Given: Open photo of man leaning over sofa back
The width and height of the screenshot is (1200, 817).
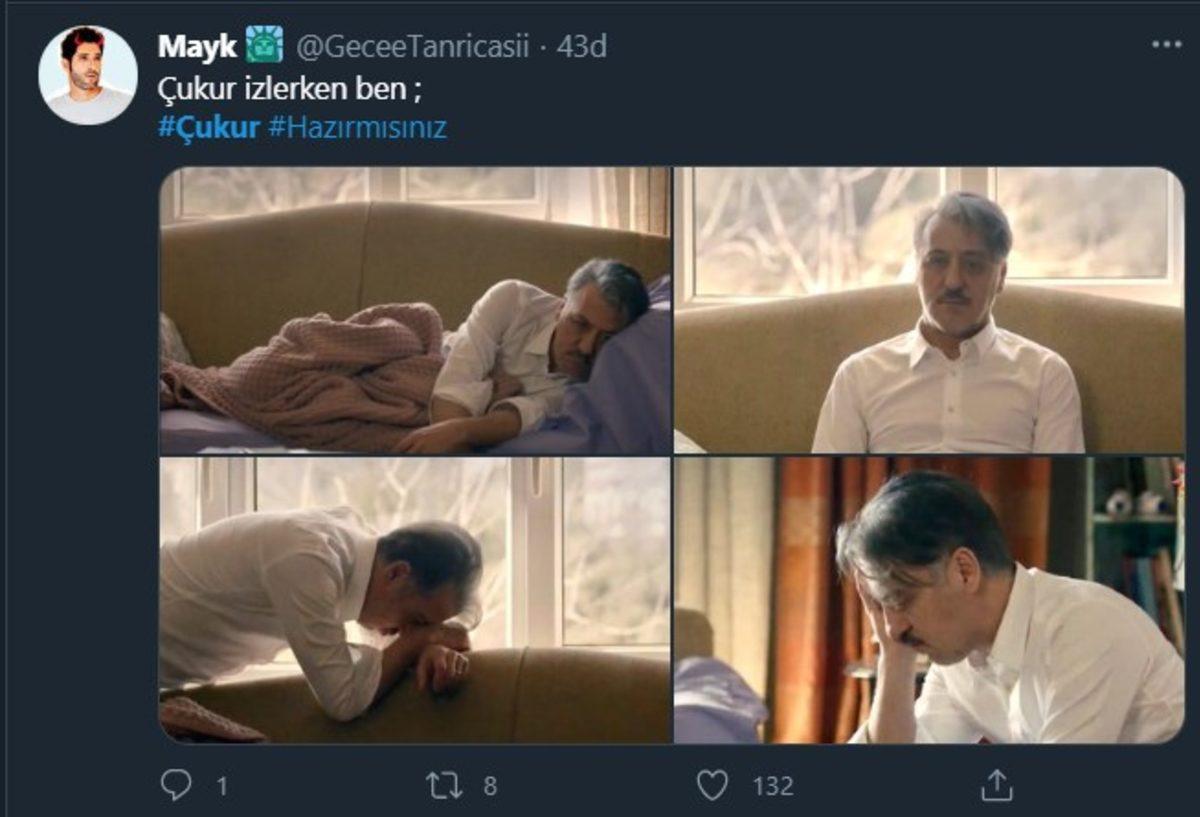Looking at the screenshot, I should tap(415, 600).
